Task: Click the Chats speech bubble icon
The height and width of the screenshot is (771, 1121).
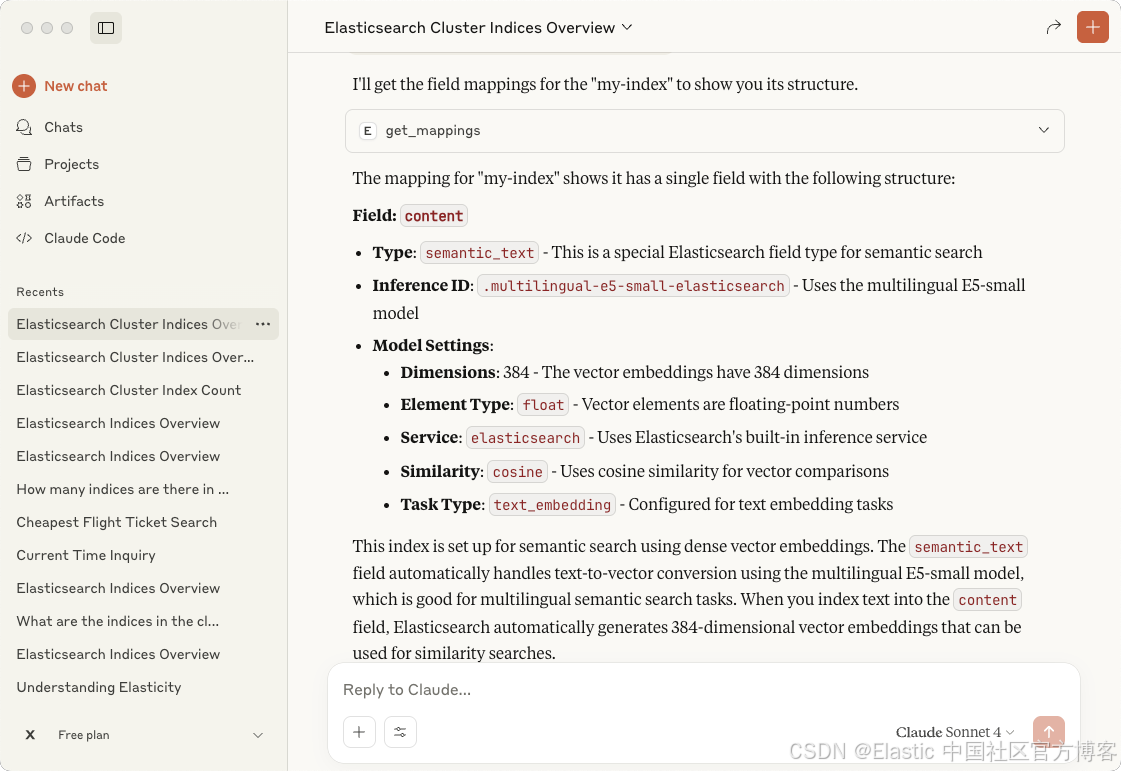Action: (x=24, y=127)
